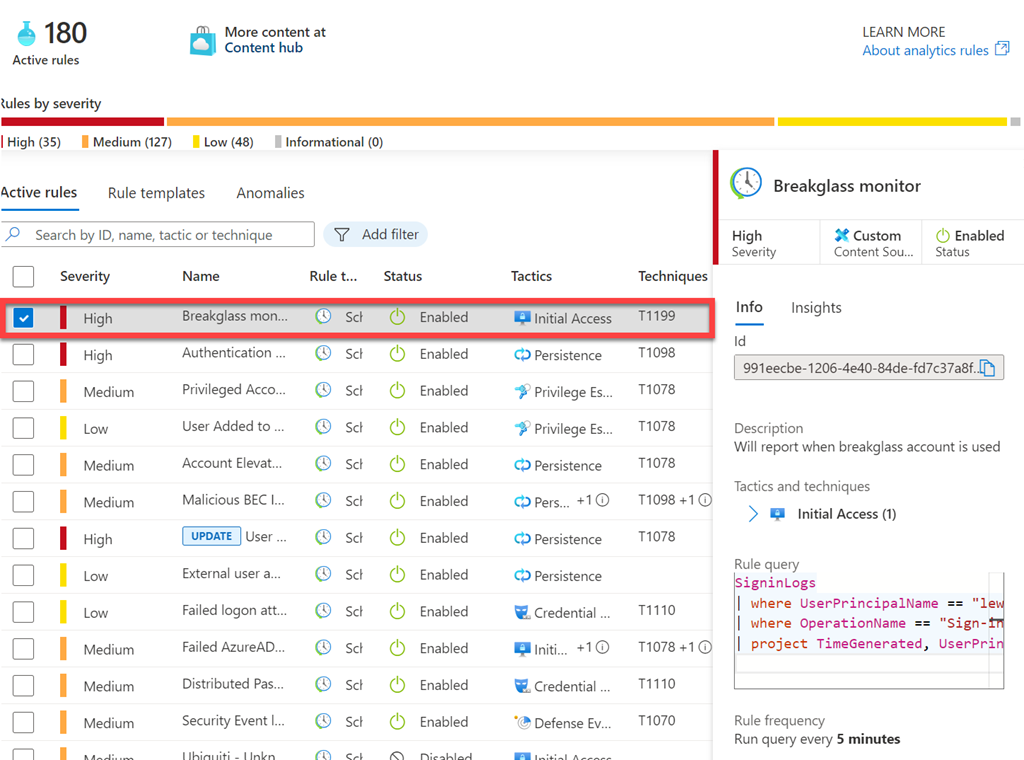Screen dimensions: 1024x760
Task: Click the info icon beside T1098 +1 techniques
Action: (x=704, y=500)
